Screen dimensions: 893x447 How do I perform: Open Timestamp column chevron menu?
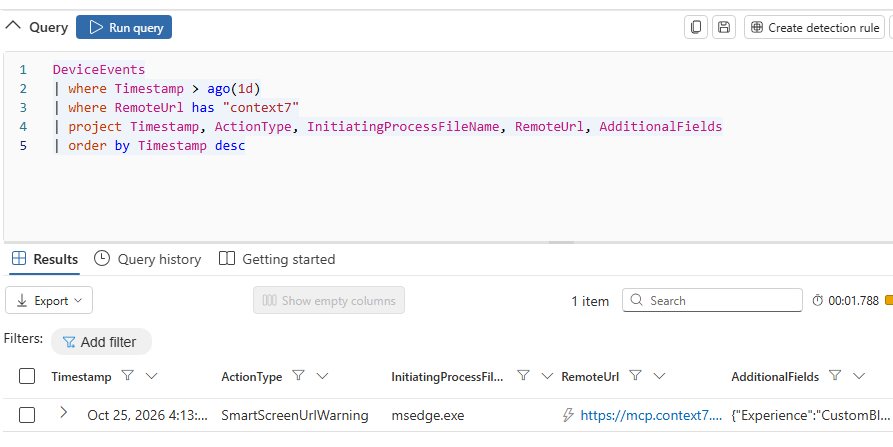point(151,376)
